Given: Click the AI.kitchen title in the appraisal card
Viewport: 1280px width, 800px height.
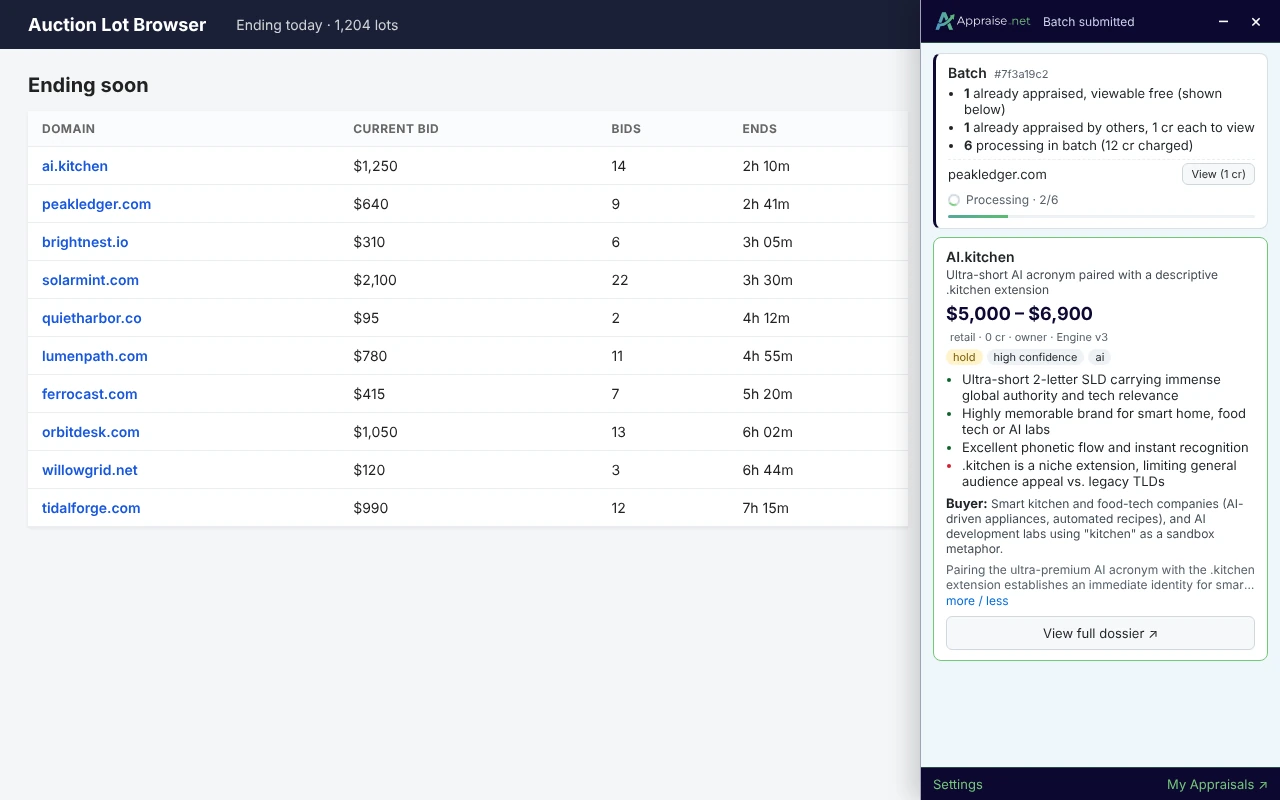Looking at the screenshot, I should [x=980, y=257].
